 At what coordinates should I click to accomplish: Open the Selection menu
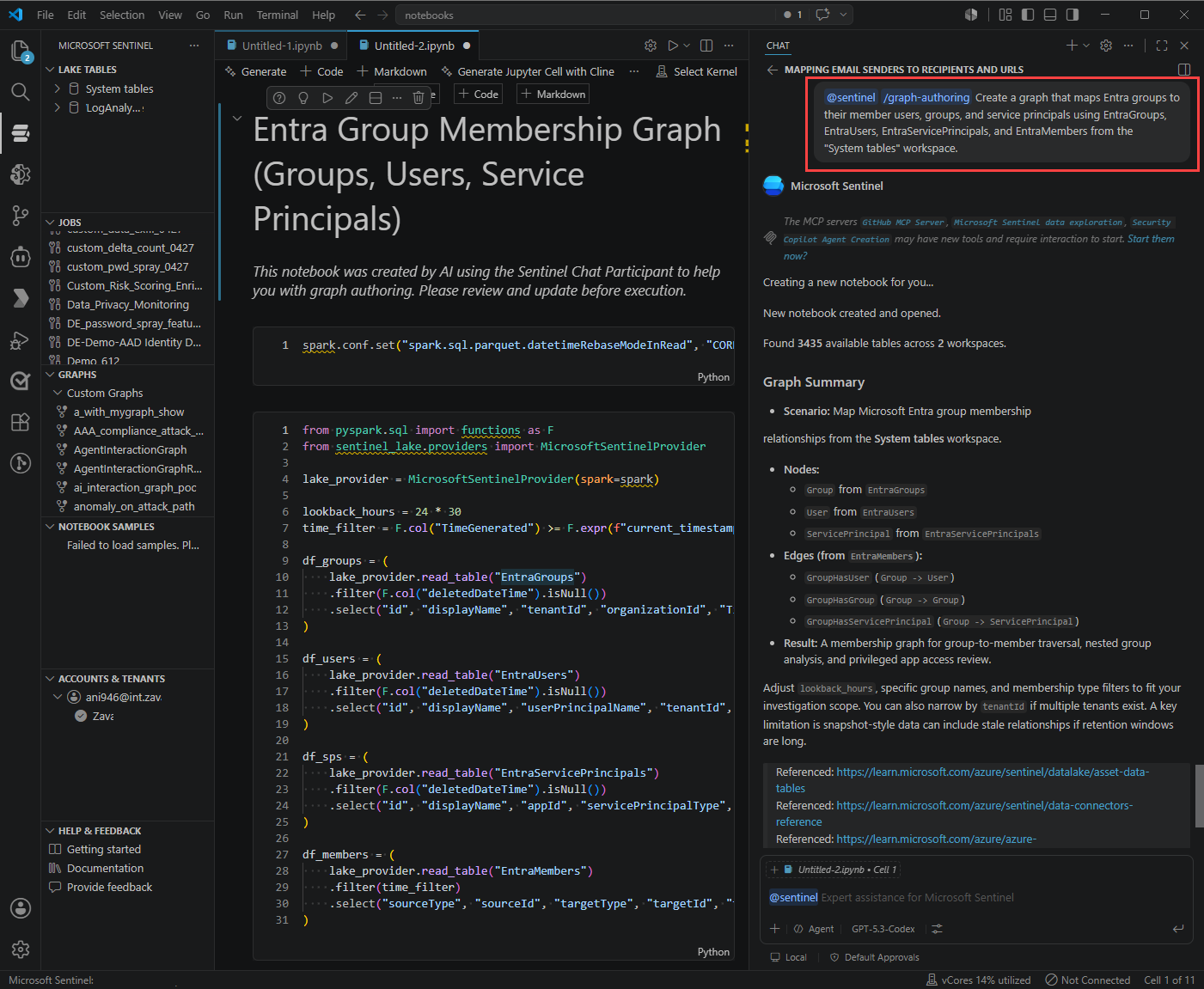122,15
